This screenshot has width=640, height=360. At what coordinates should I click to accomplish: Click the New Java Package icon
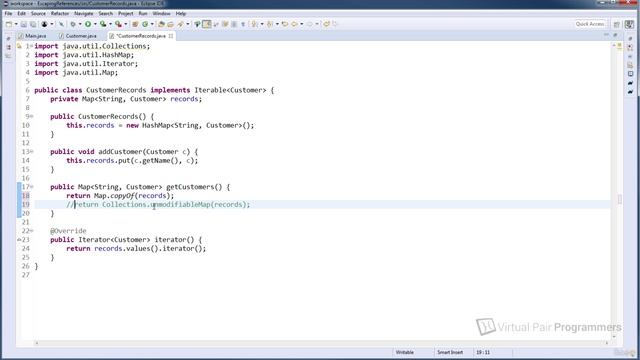(135, 24)
